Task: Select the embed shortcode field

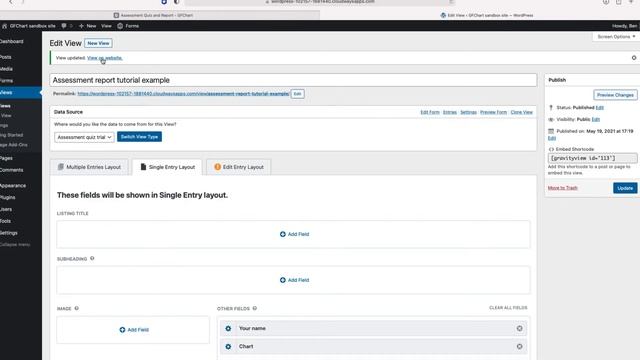Action: point(592,158)
